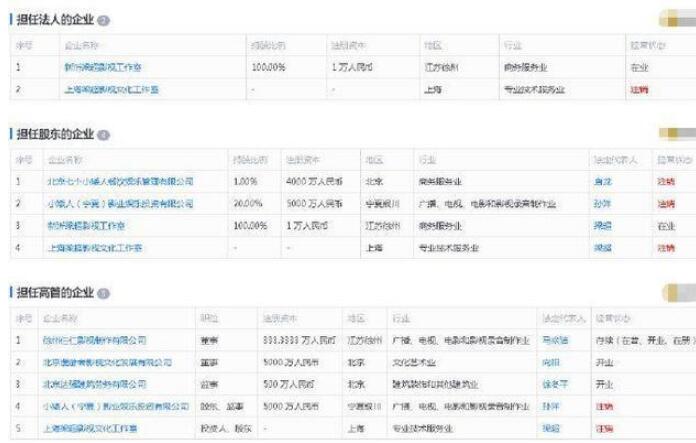696x443 pixels.
Task: Select the 存续 status cell in 担任高管的企业 row 1
Action: point(646,340)
